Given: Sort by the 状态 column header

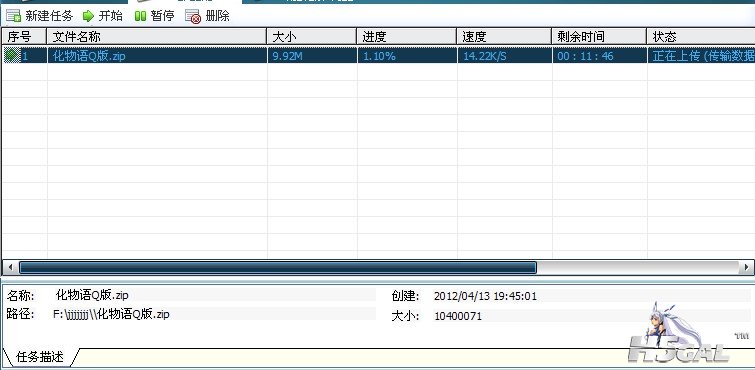Looking at the screenshot, I should click(701, 37).
